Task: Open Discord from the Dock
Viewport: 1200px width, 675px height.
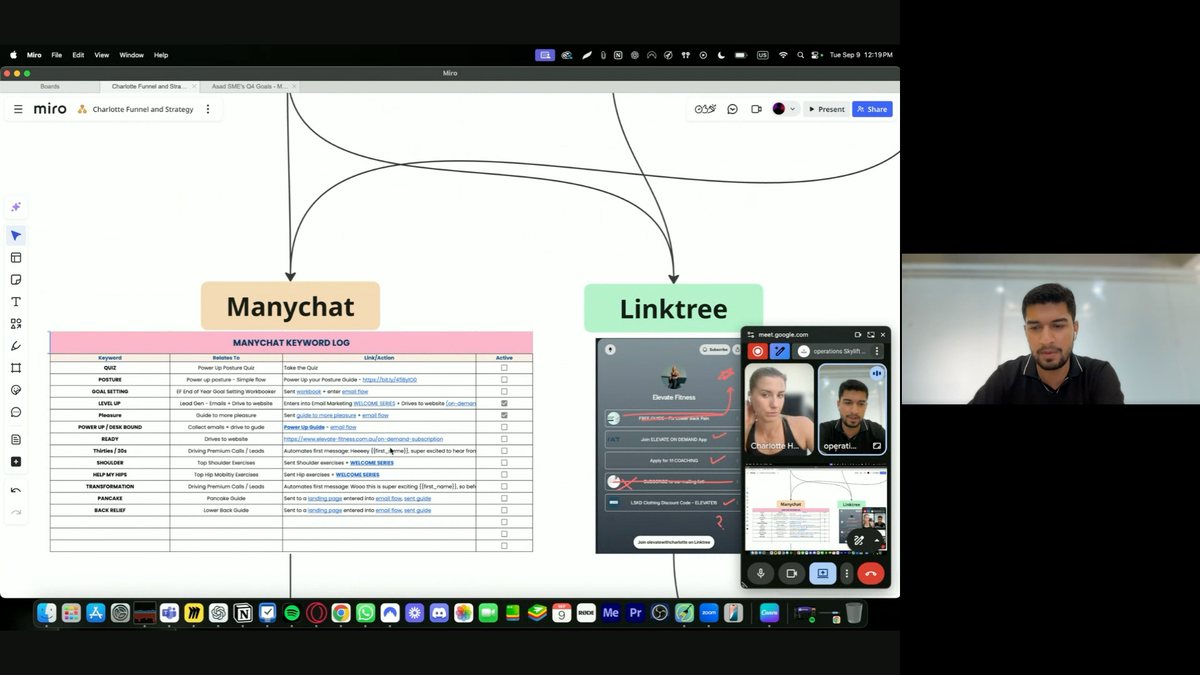Action: coord(438,613)
